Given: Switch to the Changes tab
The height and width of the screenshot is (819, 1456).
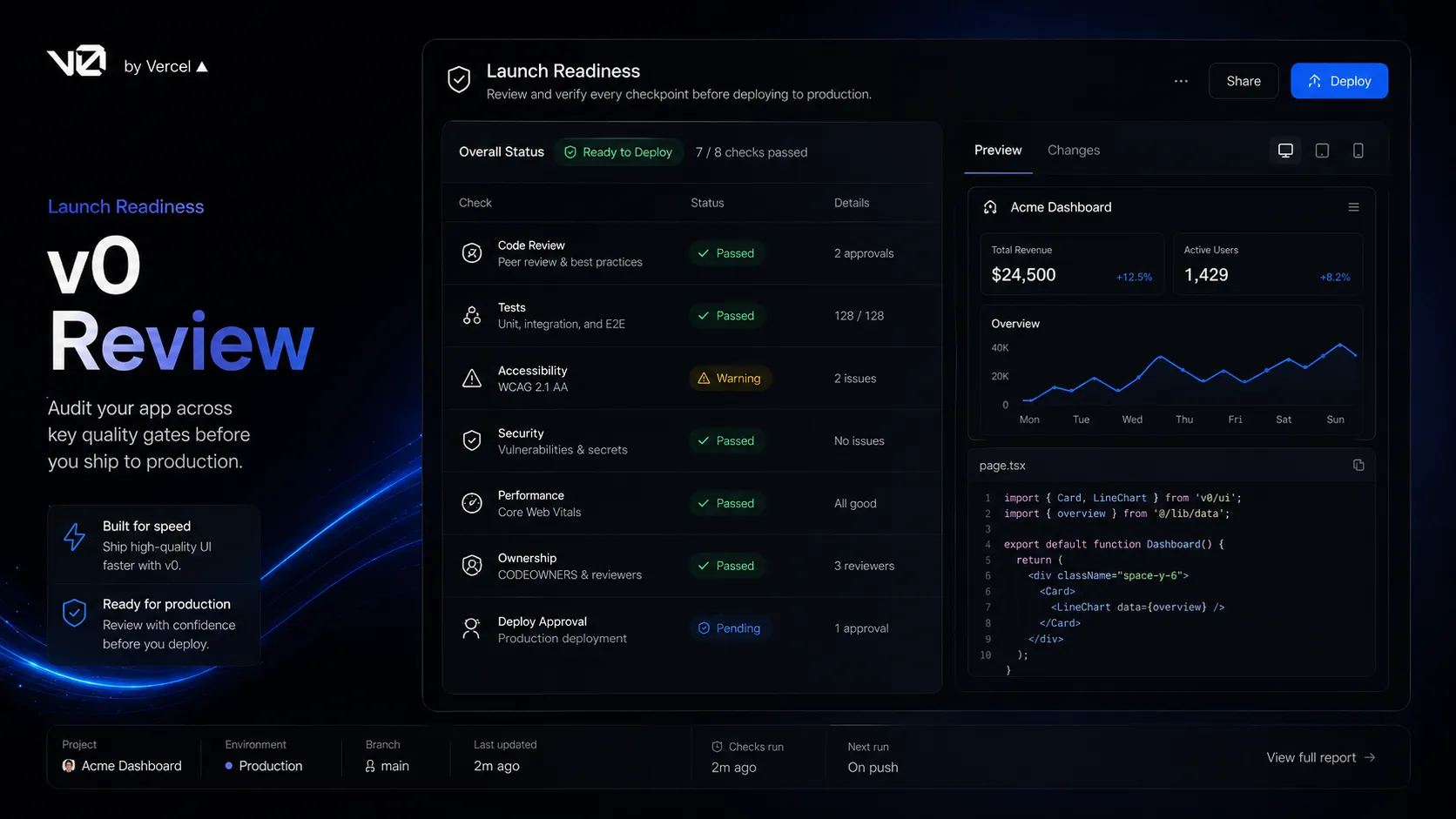Looking at the screenshot, I should [x=1074, y=151].
